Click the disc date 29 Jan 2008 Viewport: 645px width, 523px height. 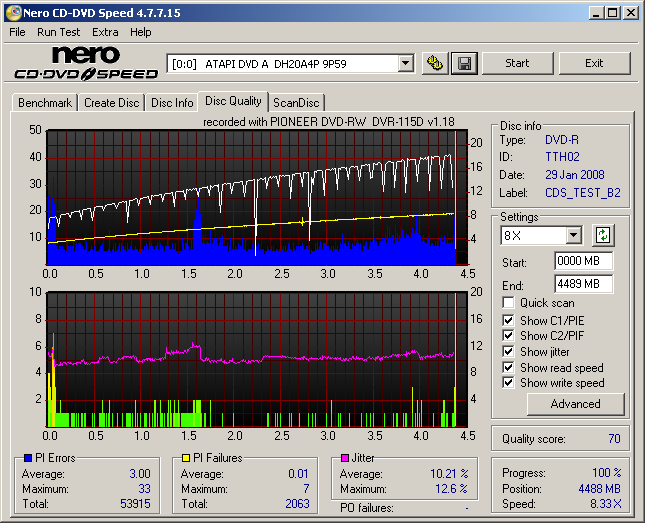tap(575, 174)
